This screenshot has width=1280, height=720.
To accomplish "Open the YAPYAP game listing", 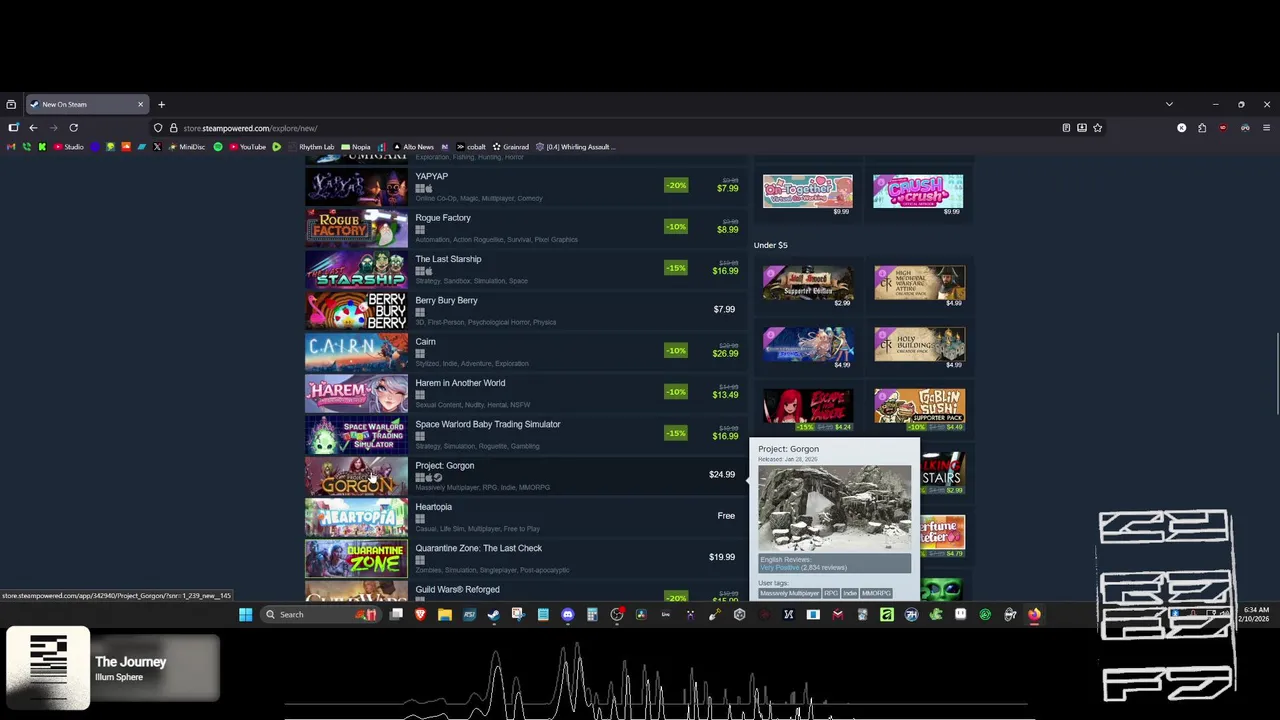I will click(526, 187).
